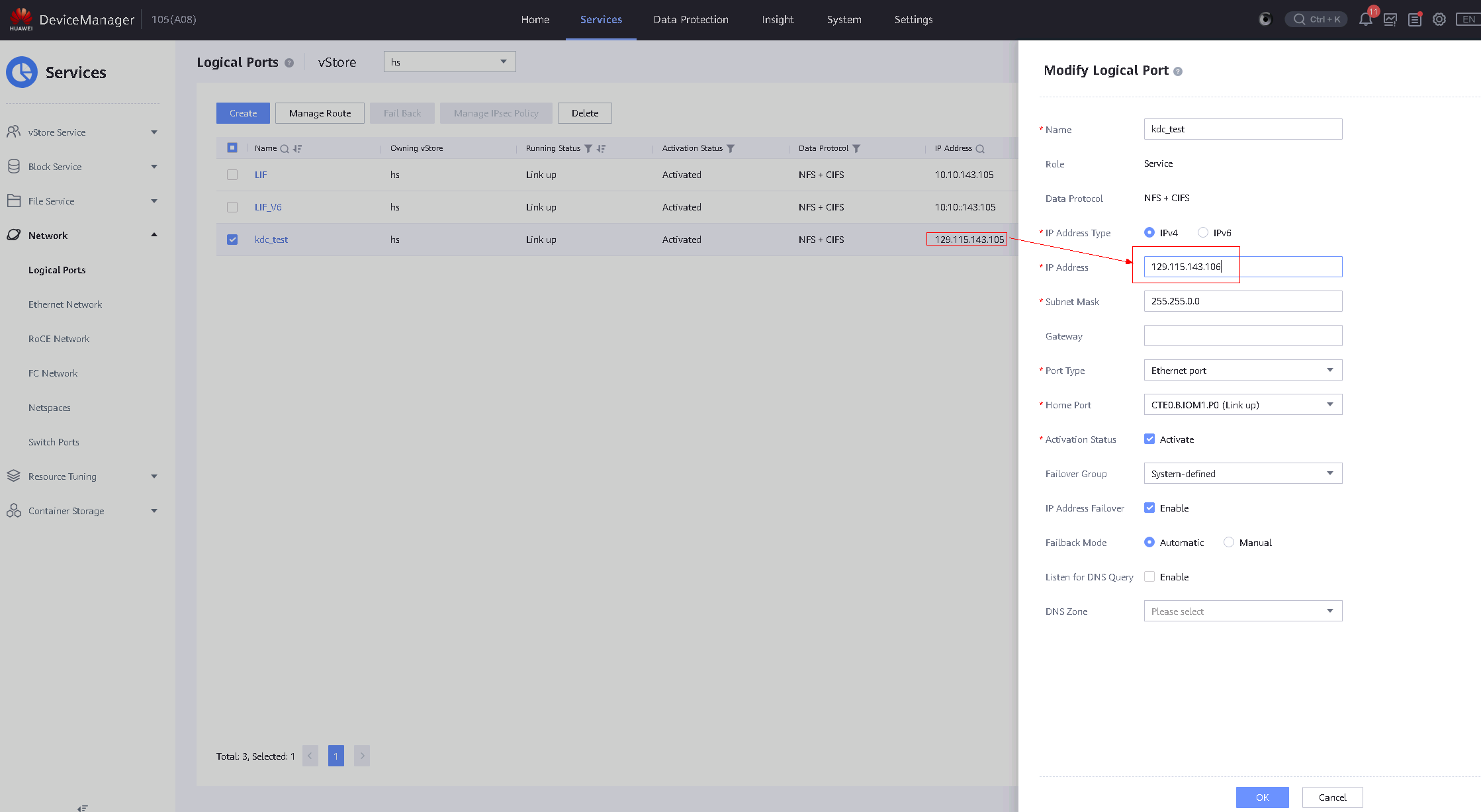
Task: Click Create button
Action: 243,113
